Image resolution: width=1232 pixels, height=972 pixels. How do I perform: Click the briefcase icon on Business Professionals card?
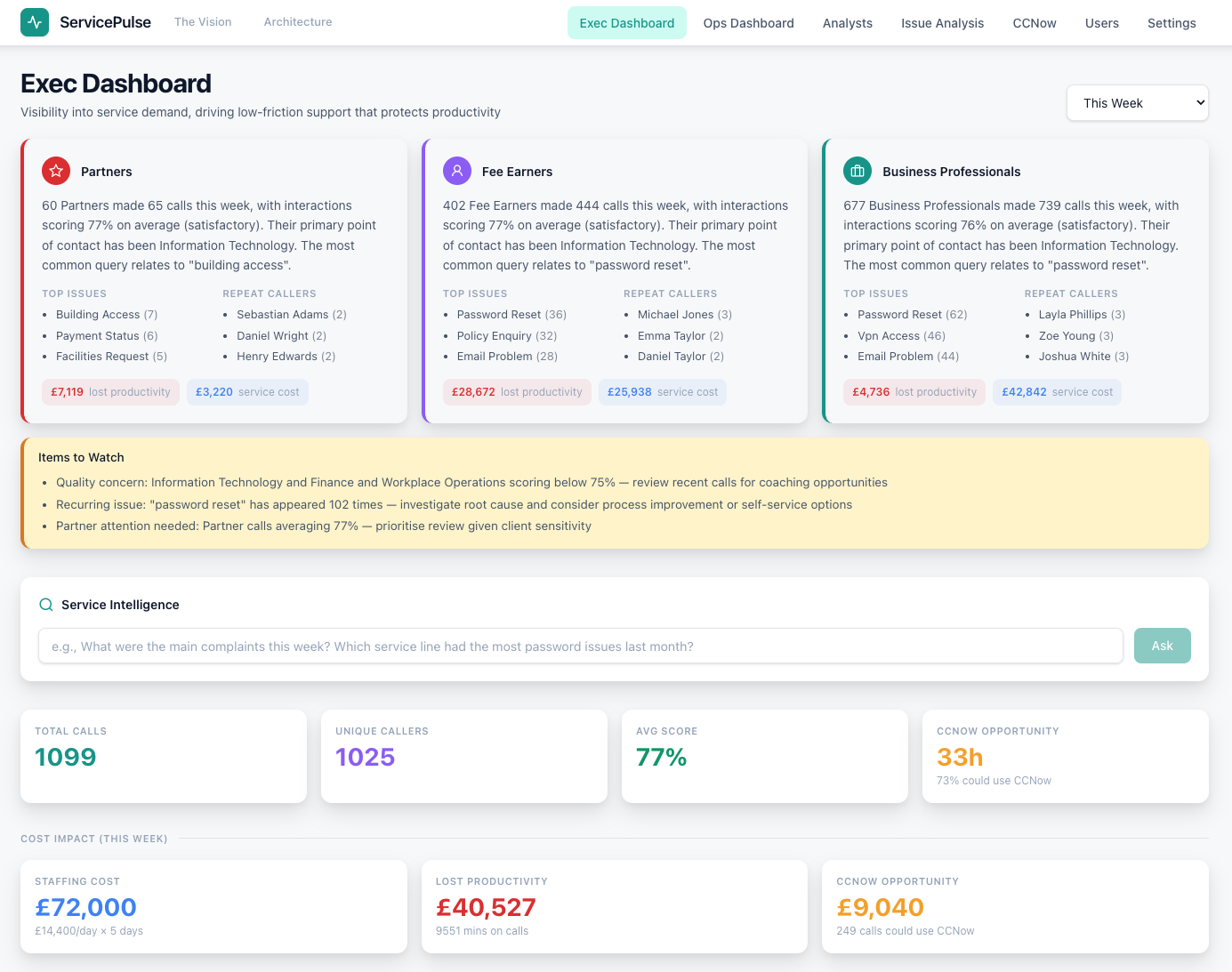(858, 171)
